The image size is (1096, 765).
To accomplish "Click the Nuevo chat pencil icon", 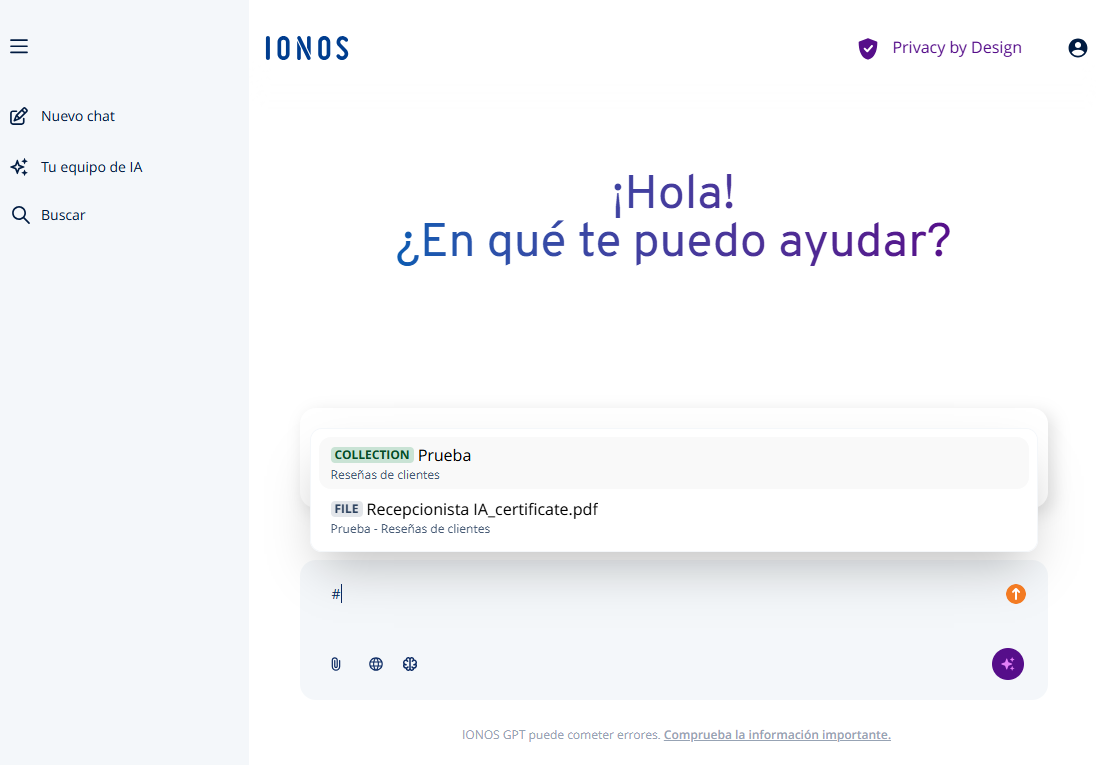I will coord(19,116).
